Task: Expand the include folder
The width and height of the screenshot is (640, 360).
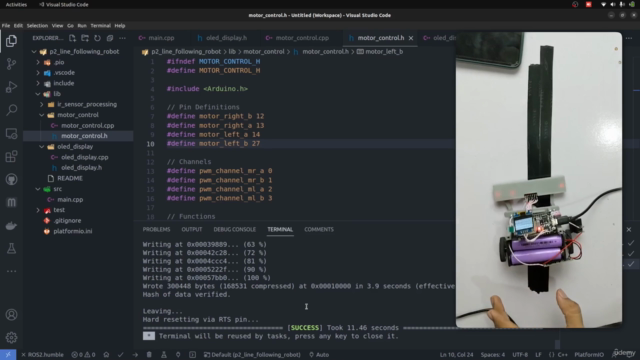Action: tap(38, 83)
